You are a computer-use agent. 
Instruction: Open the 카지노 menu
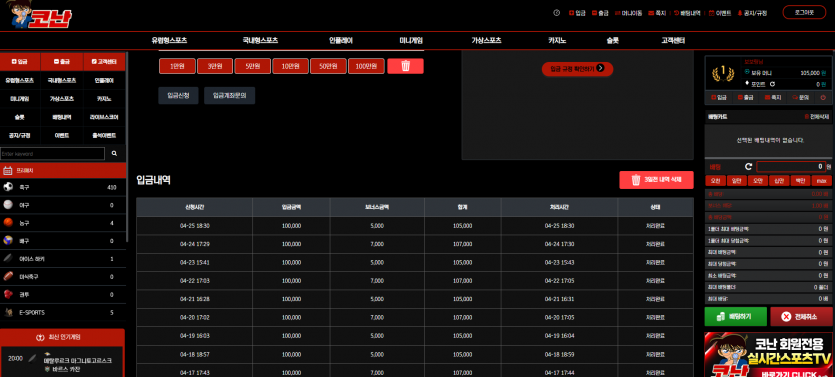point(557,40)
